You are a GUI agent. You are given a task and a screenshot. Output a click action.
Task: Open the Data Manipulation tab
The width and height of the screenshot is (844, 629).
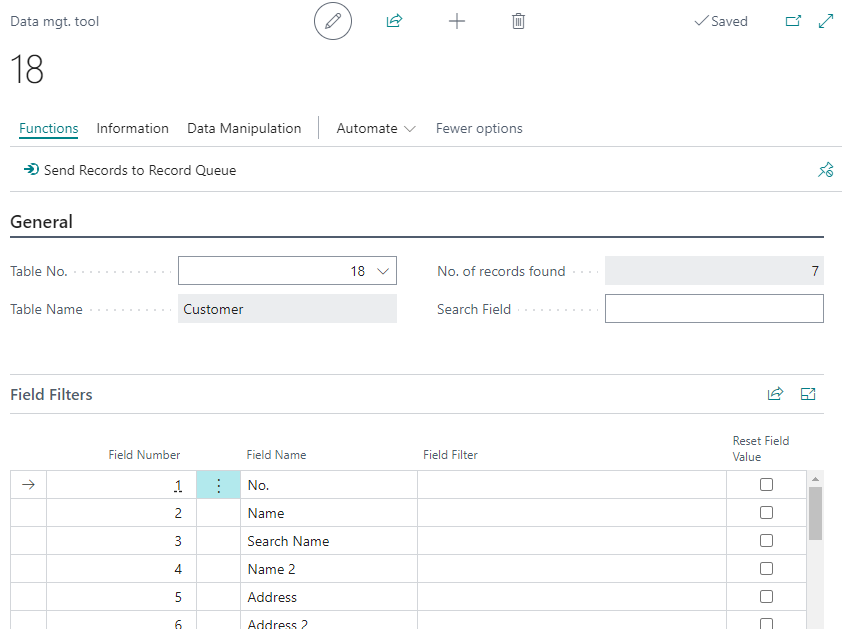coord(244,129)
